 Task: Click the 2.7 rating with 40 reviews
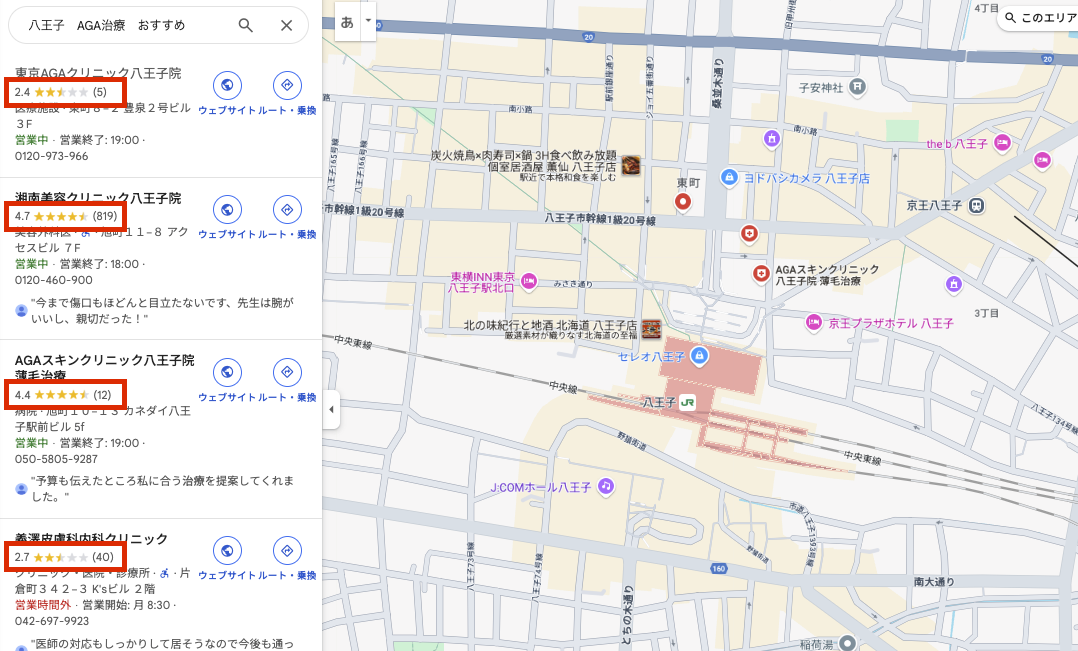point(65,558)
